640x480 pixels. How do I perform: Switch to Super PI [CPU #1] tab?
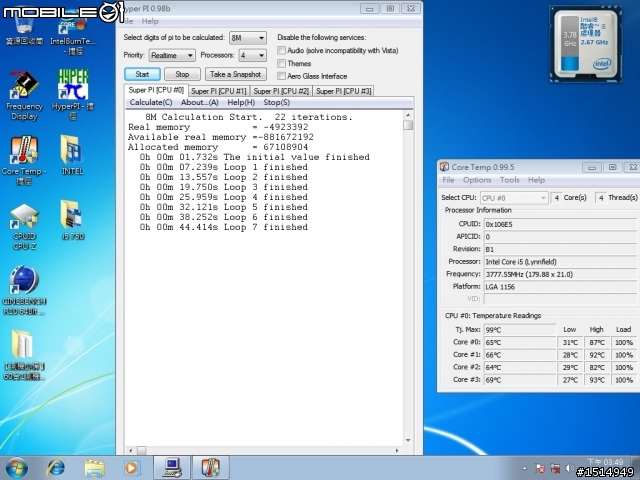[219, 91]
